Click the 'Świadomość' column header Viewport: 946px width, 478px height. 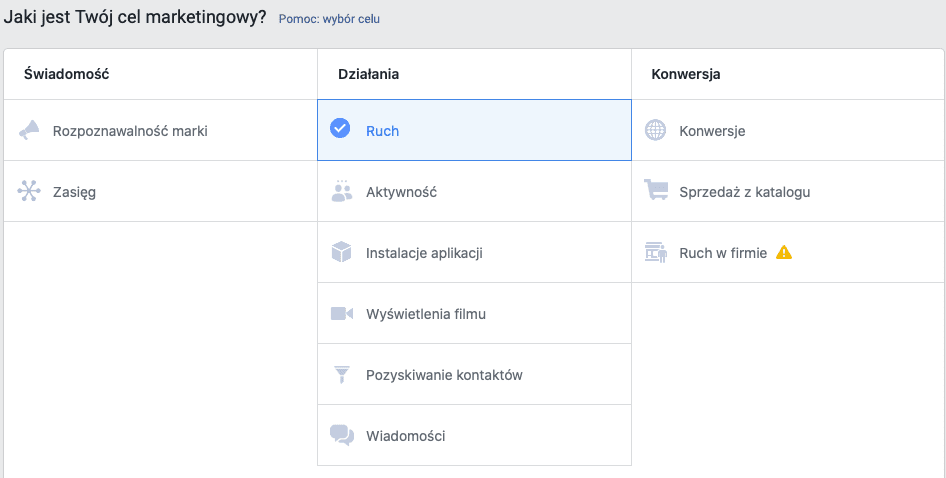point(66,74)
